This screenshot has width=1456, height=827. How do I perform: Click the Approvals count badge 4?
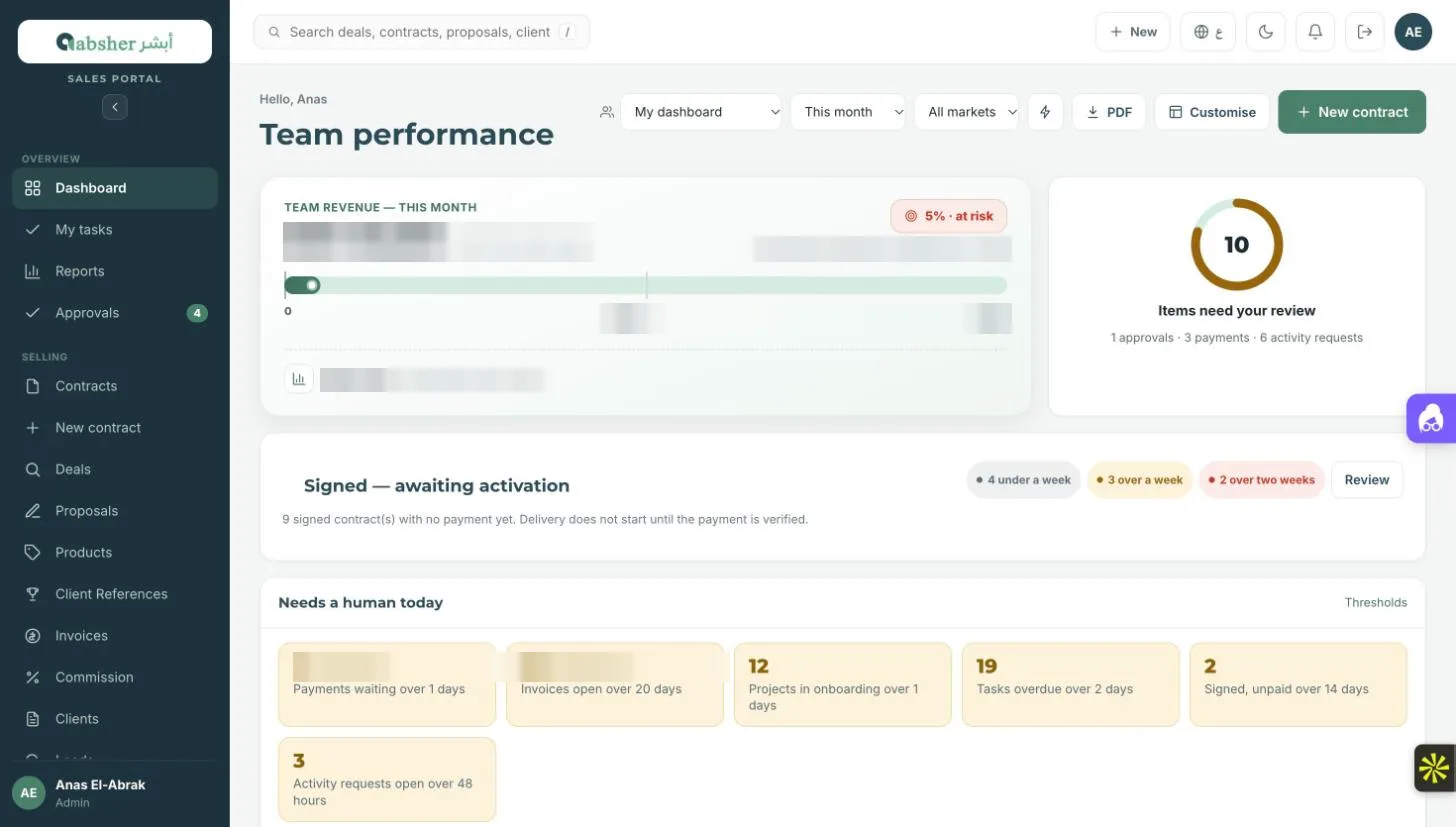[x=197, y=313]
